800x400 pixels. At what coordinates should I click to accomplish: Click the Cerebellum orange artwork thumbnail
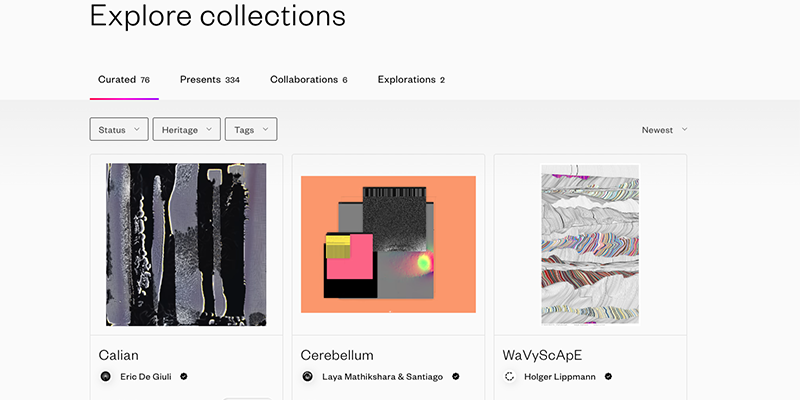point(388,244)
